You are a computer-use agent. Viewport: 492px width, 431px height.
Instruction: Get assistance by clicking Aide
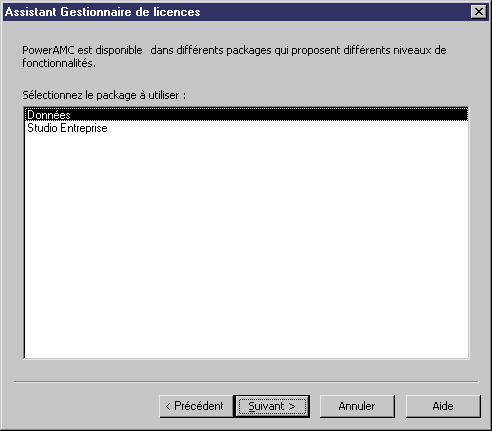(443, 406)
